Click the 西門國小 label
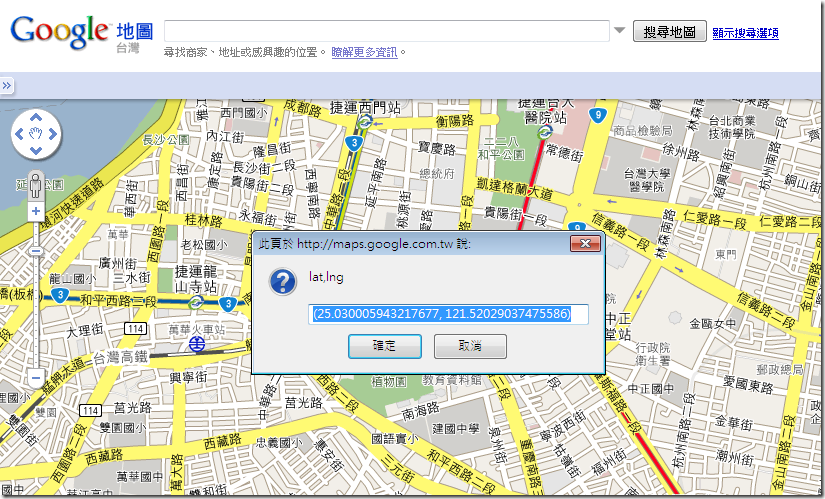This screenshot has width=825, height=499. coord(243,113)
